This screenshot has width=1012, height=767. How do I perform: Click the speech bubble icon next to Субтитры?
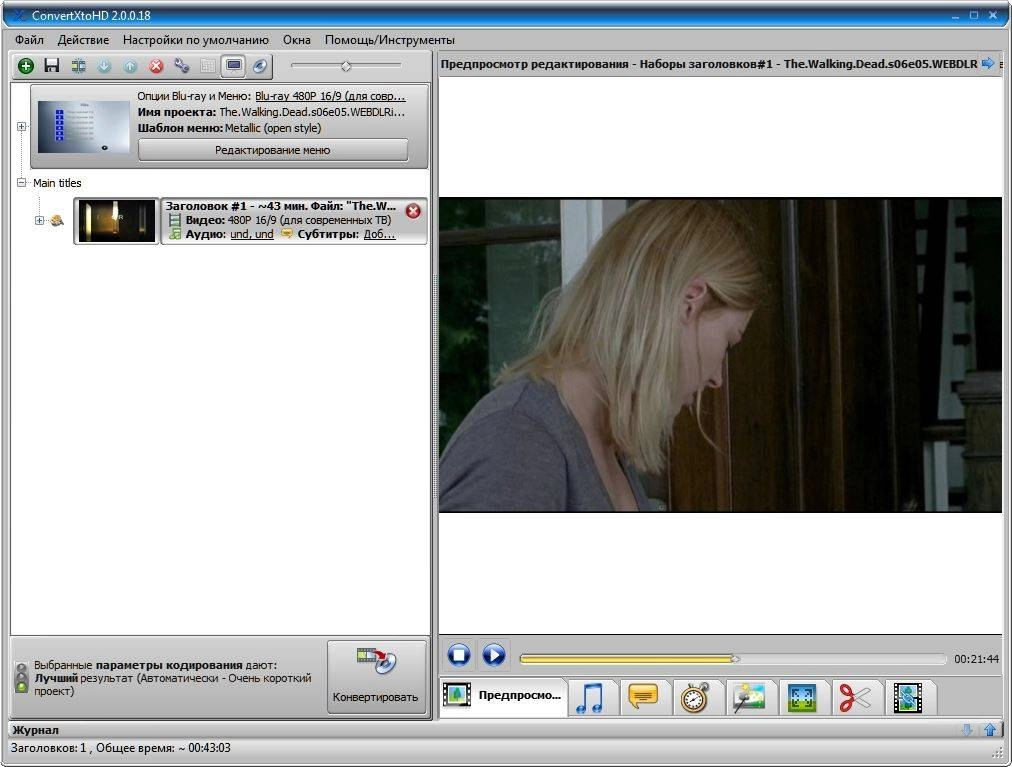click(x=287, y=234)
